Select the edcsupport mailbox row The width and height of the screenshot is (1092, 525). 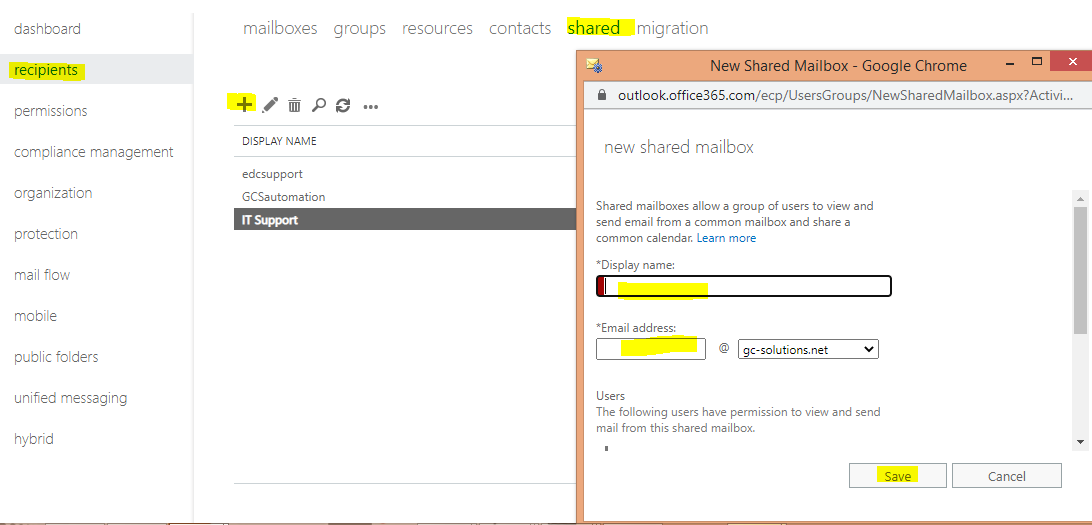[405, 174]
